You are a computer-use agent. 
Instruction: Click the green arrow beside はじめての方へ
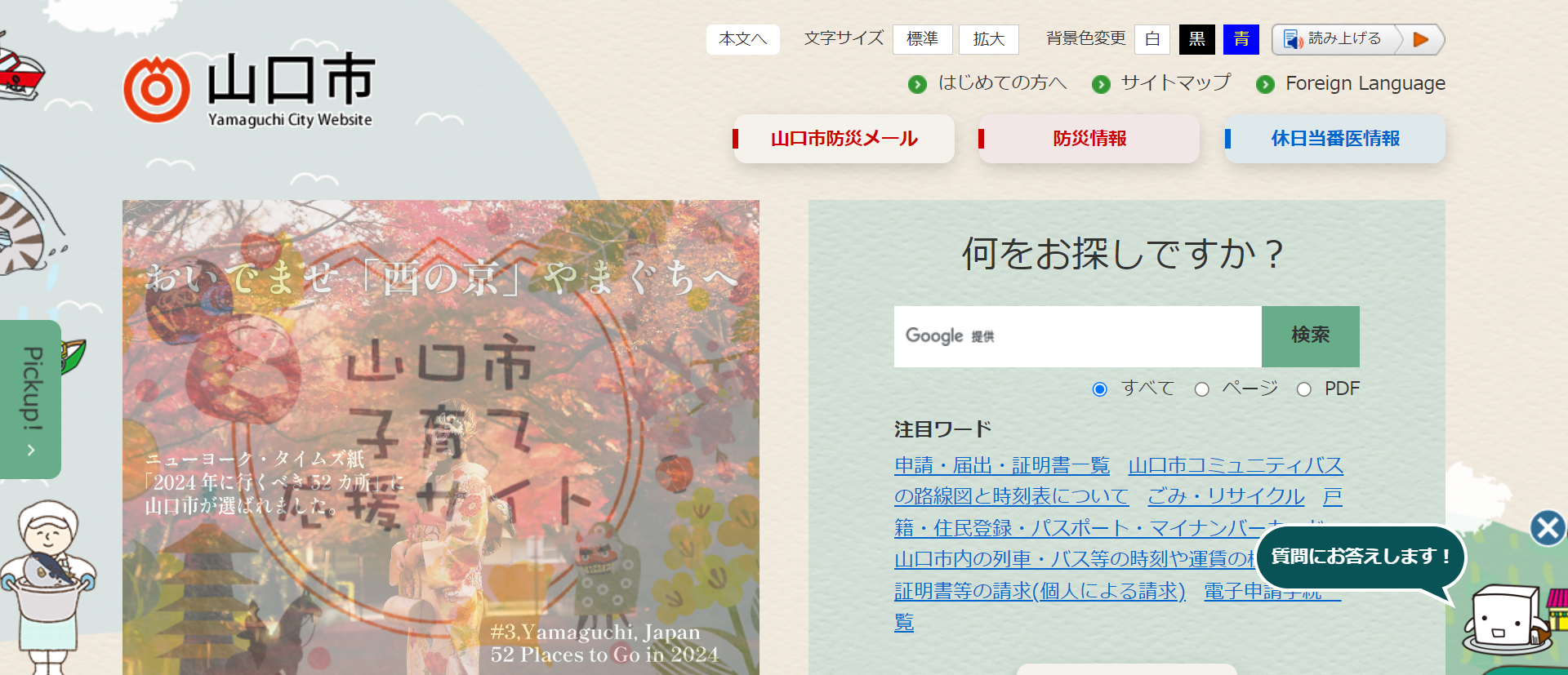pos(918,84)
